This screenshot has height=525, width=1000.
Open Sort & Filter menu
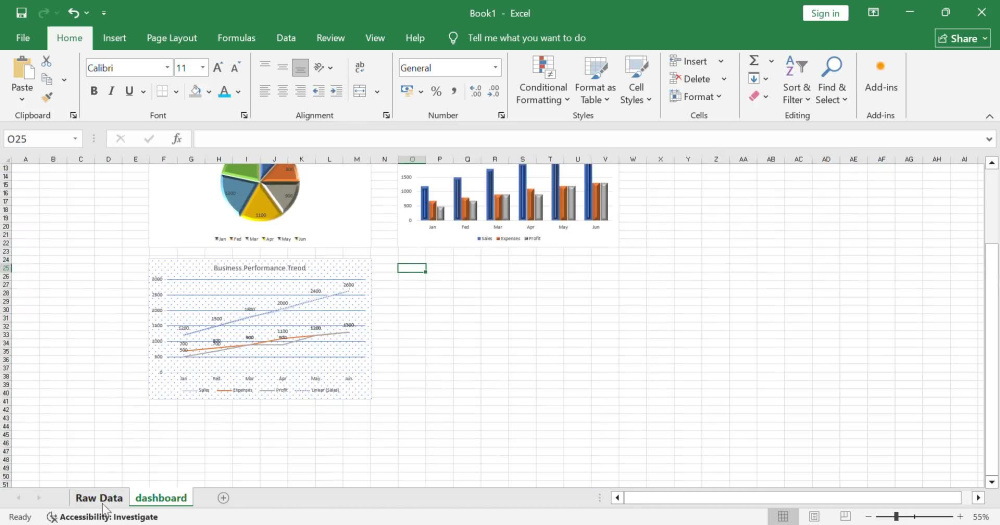pos(797,80)
